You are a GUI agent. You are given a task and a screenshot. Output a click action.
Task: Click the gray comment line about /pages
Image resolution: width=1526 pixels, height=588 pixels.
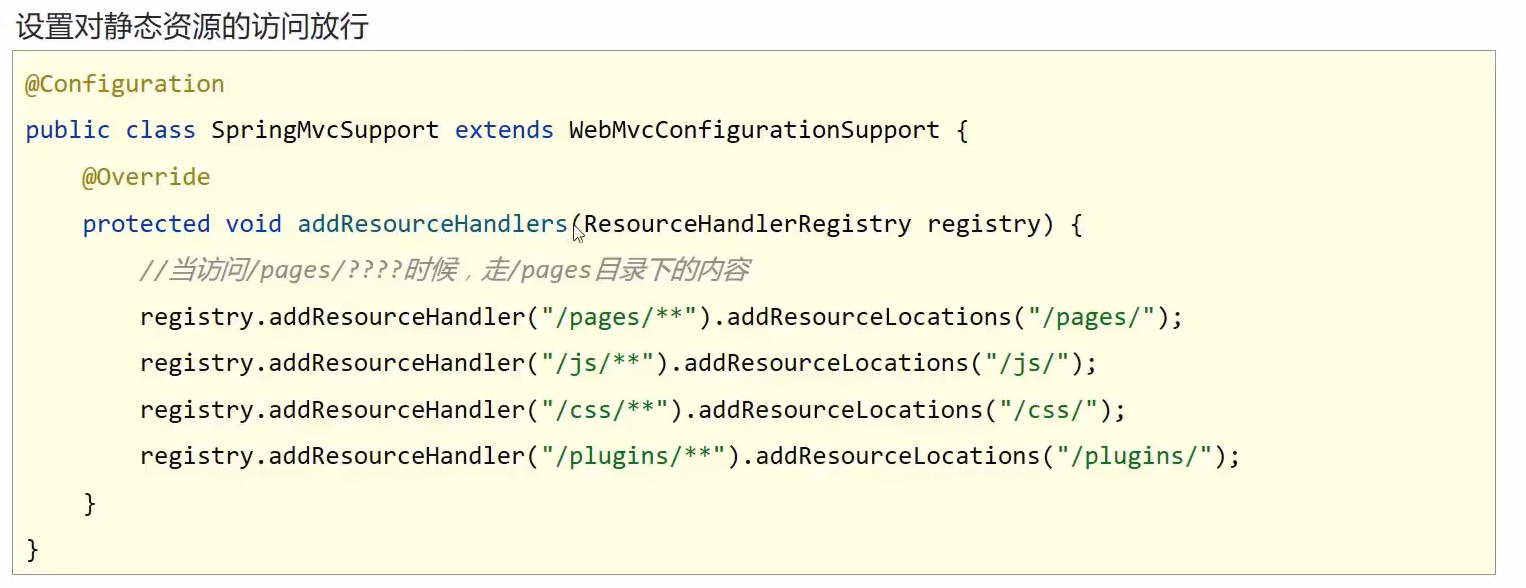click(445, 270)
